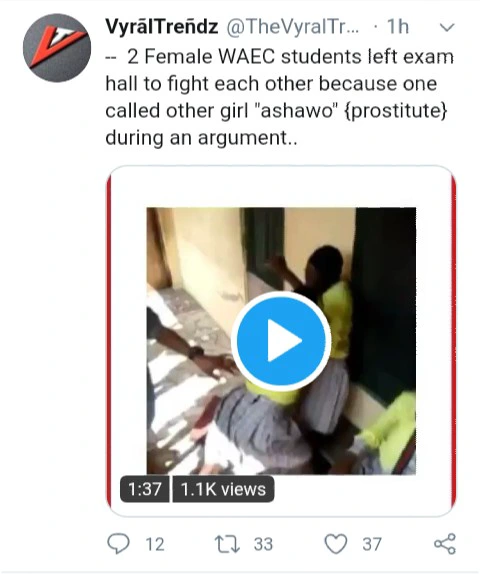The height and width of the screenshot is (574, 480).
Task: Open the tweet text about WAEC students
Action: (x=279, y=97)
